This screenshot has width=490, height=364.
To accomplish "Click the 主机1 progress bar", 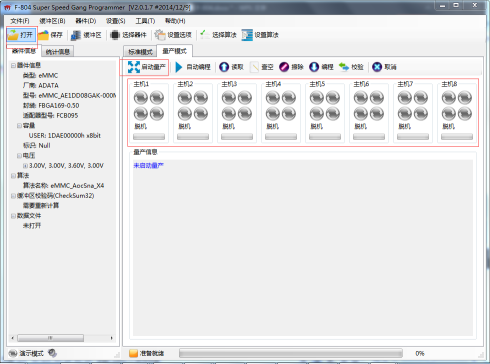I will point(149,137).
